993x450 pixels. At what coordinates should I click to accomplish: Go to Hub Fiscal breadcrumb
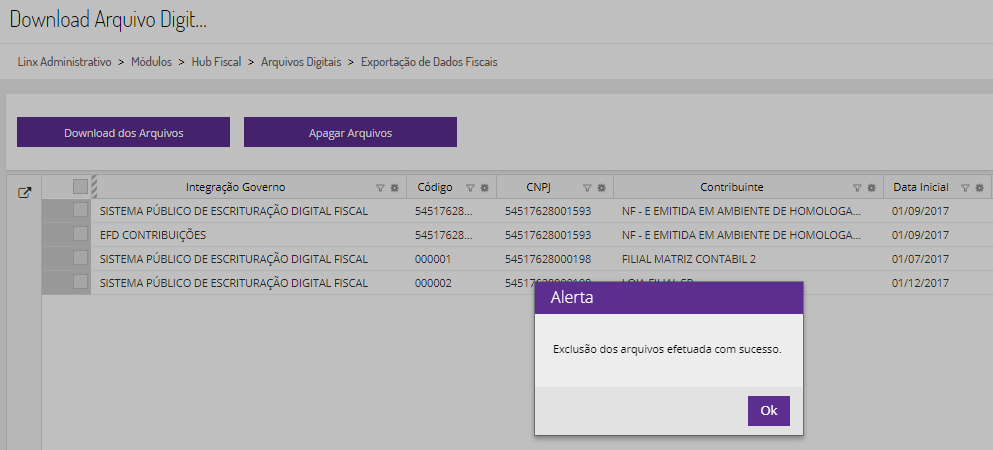tap(217, 62)
